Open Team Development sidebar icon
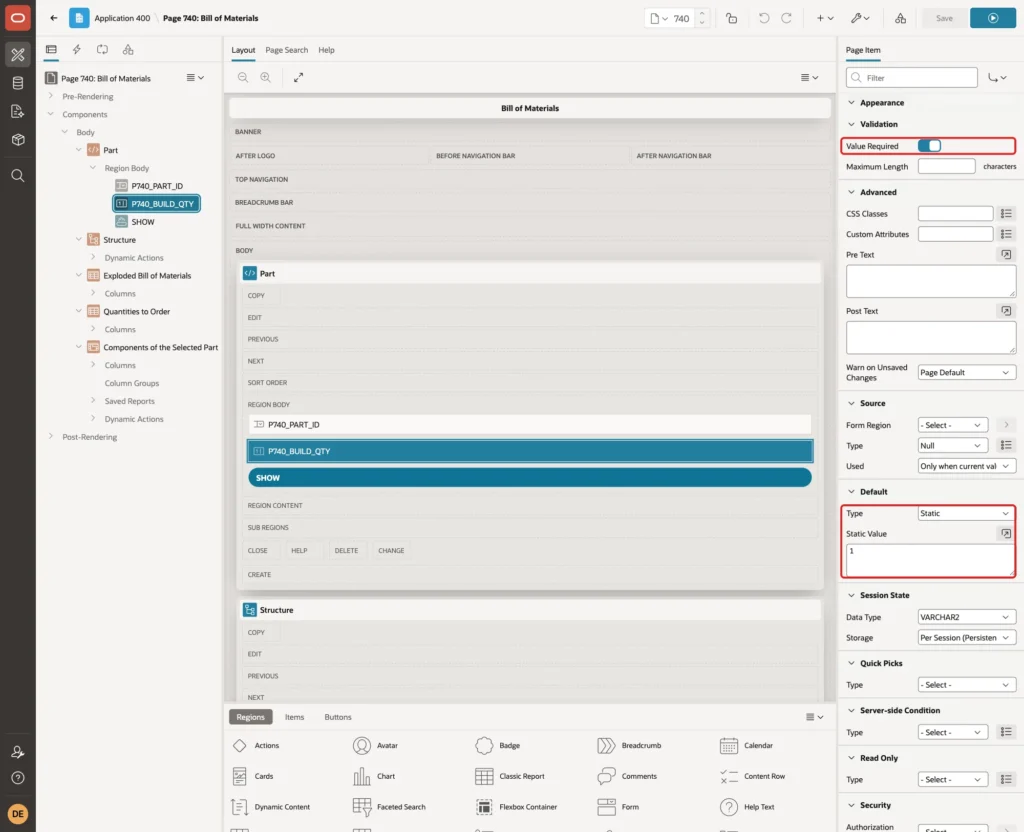Image resolution: width=1024 pixels, height=832 pixels. pyautogui.click(x=18, y=112)
